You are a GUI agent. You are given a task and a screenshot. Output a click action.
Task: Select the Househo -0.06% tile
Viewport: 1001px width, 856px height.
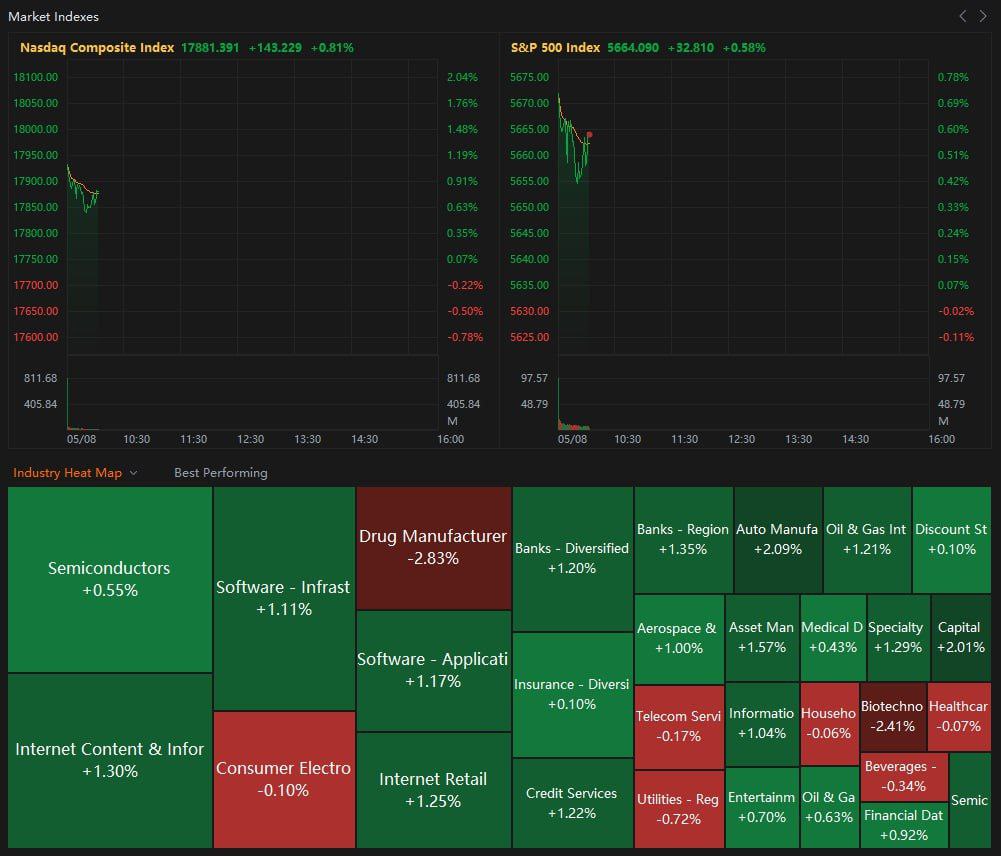[829, 724]
